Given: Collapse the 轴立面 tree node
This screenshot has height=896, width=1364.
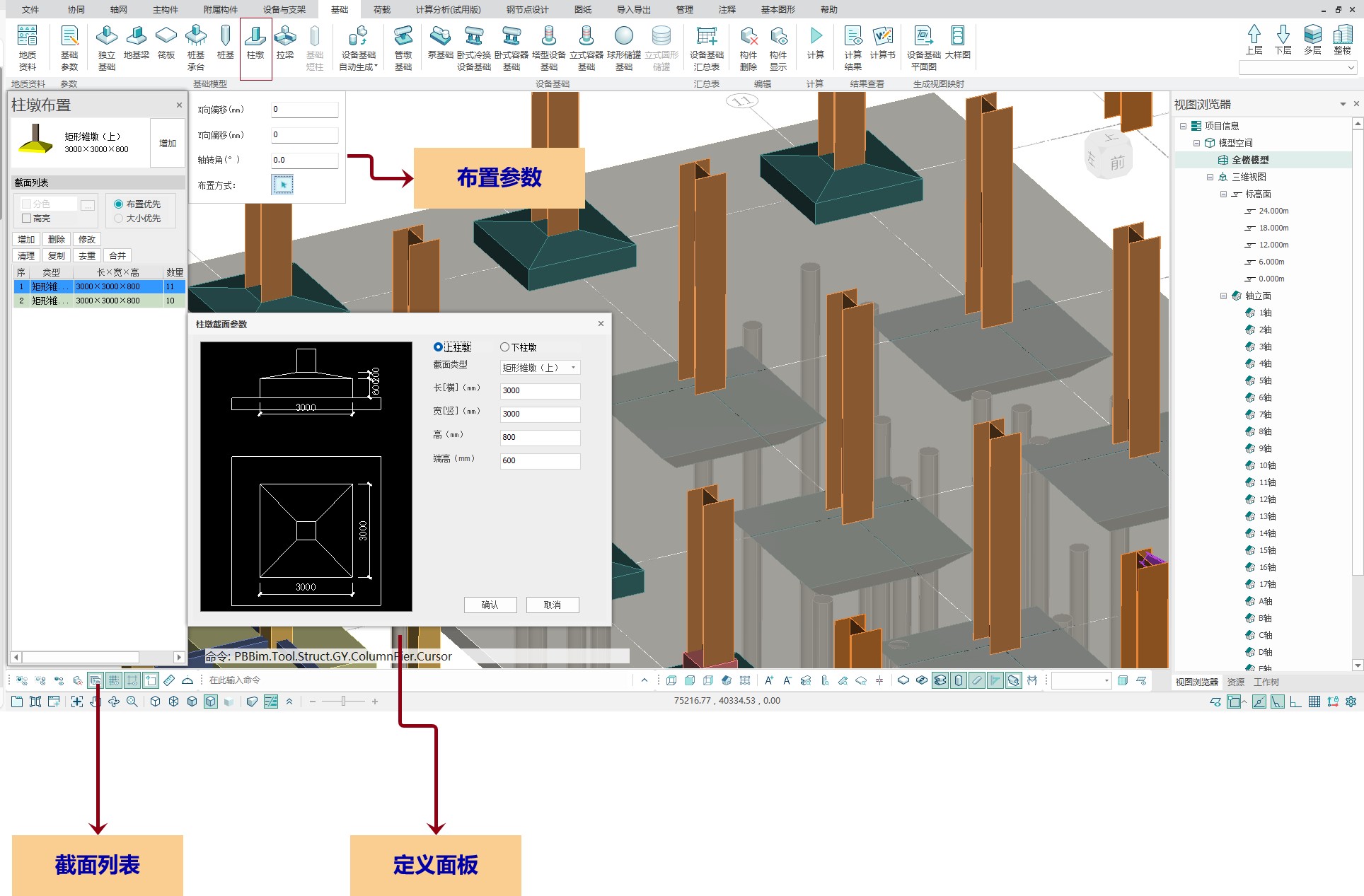Looking at the screenshot, I should pyautogui.click(x=1223, y=296).
